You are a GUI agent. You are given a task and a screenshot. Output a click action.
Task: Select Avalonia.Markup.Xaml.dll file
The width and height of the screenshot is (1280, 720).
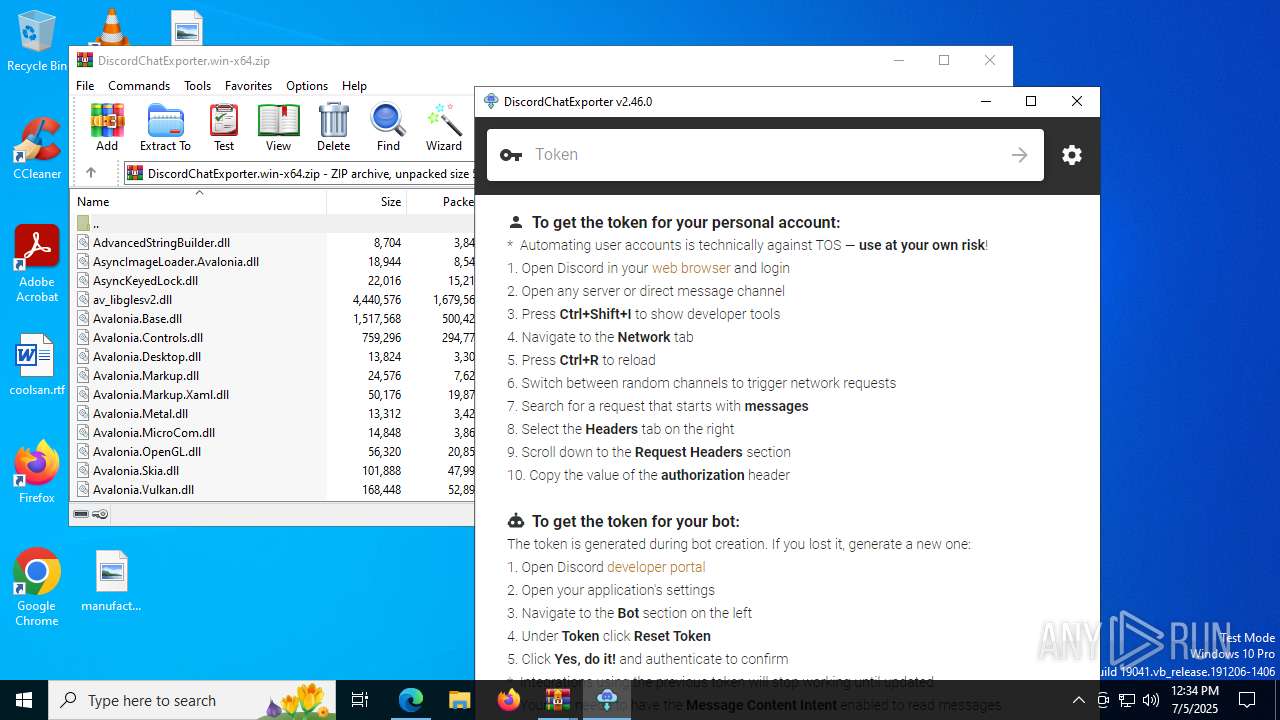pos(272,394)
